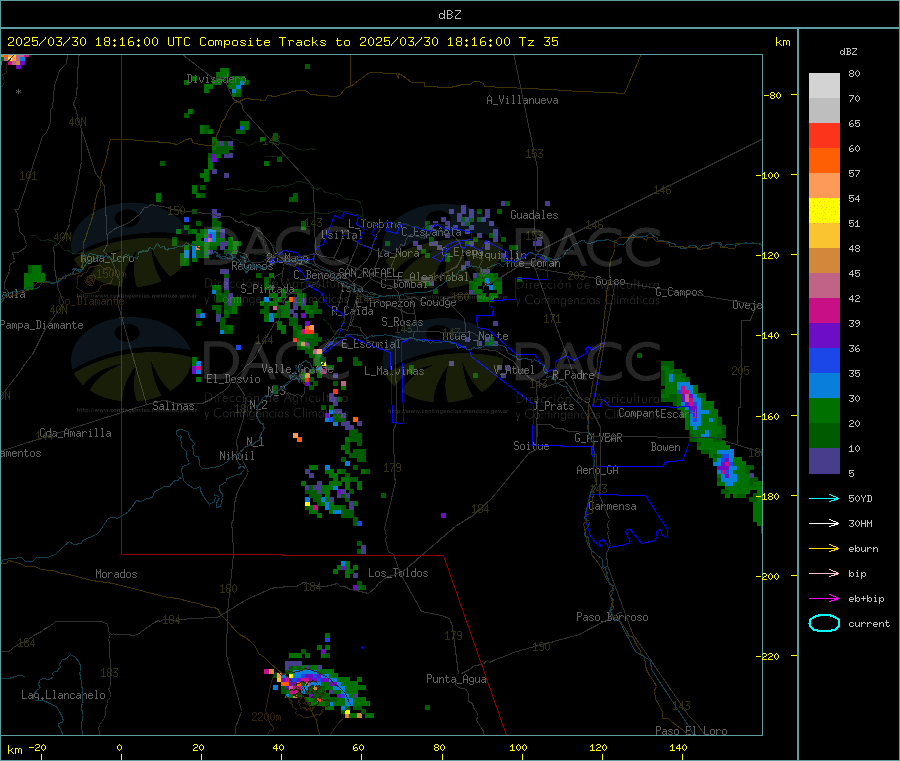Click the Salinas place label
This screenshot has height=761, width=900.
173,406
